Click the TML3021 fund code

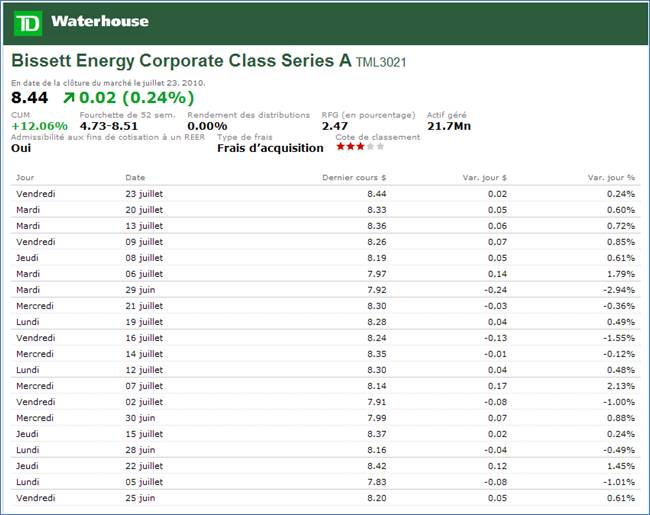(x=381, y=63)
